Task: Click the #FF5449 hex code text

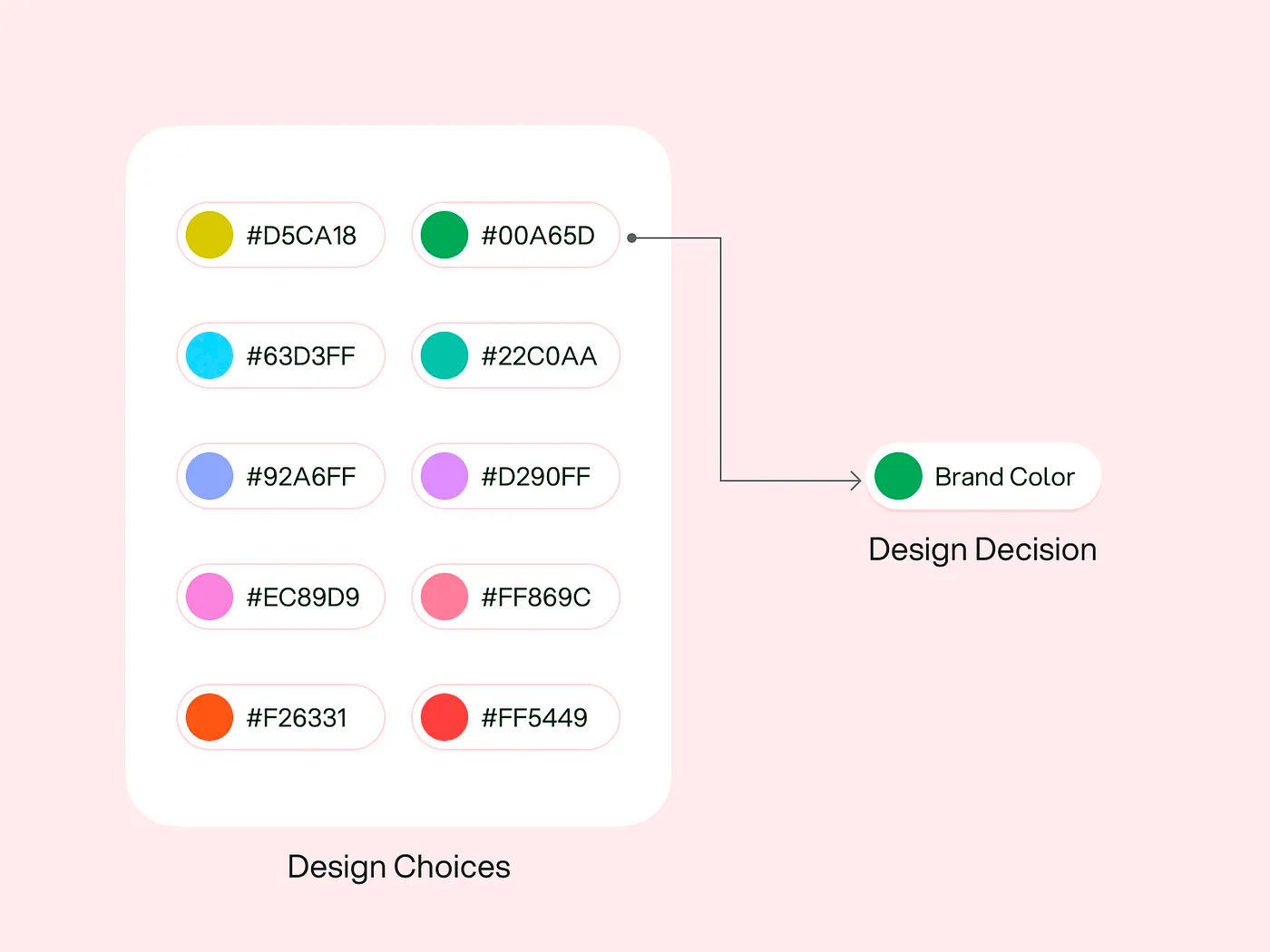Action: 534,718
